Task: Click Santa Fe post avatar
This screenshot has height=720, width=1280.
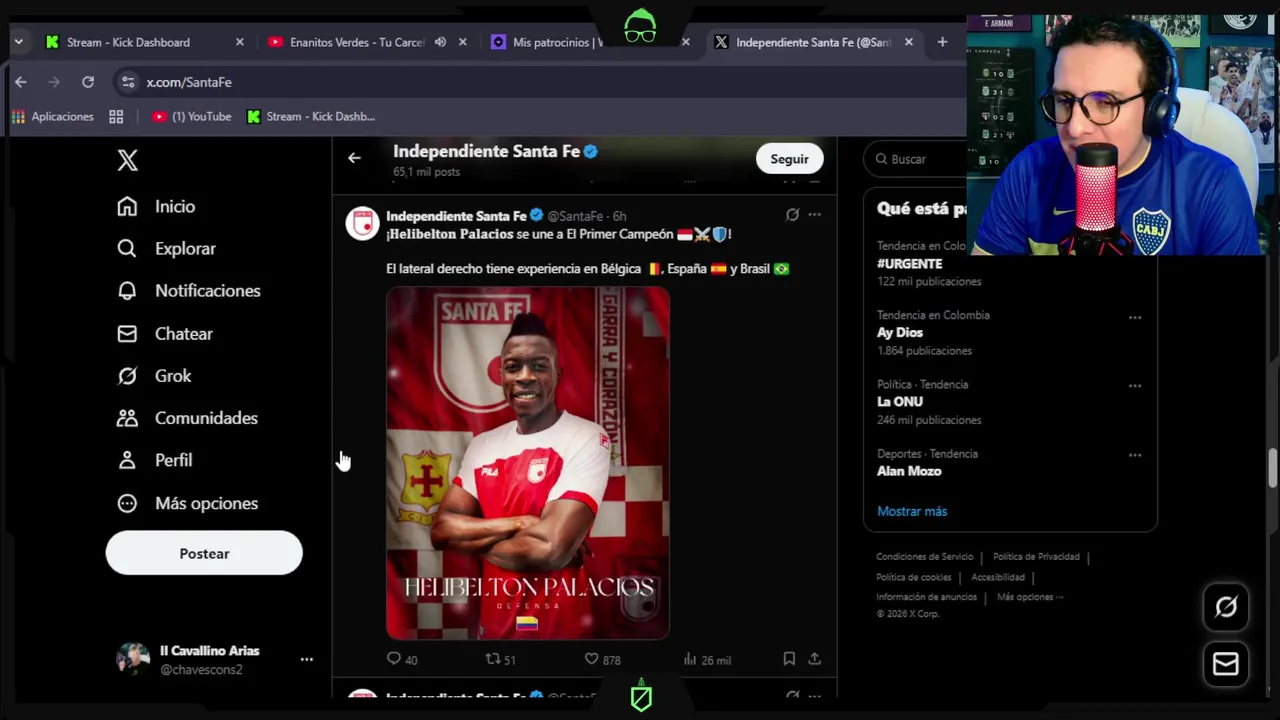Action: (x=362, y=223)
